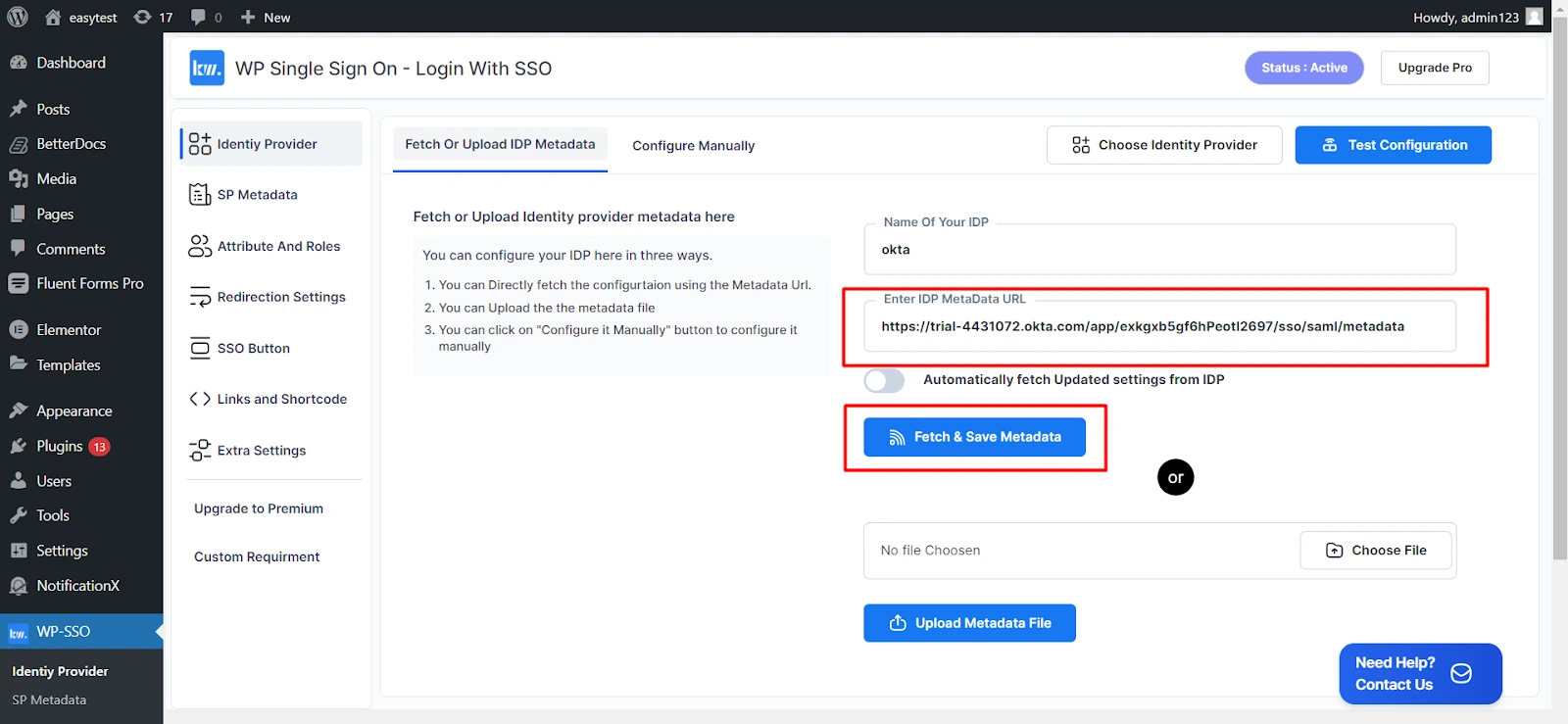
Task: Click the kw plugin logo in header
Action: click(x=207, y=68)
